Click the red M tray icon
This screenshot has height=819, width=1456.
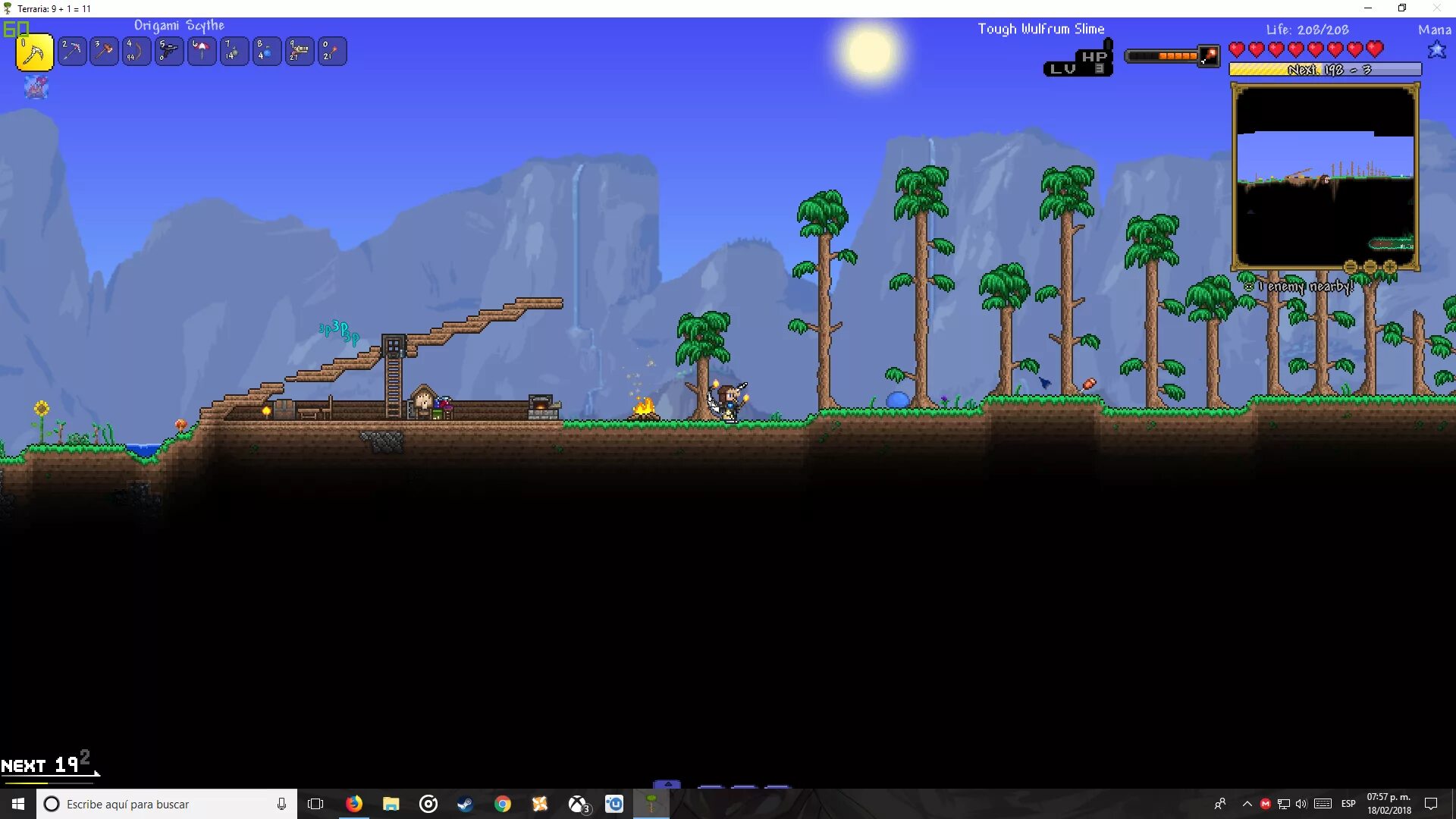click(x=1265, y=804)
